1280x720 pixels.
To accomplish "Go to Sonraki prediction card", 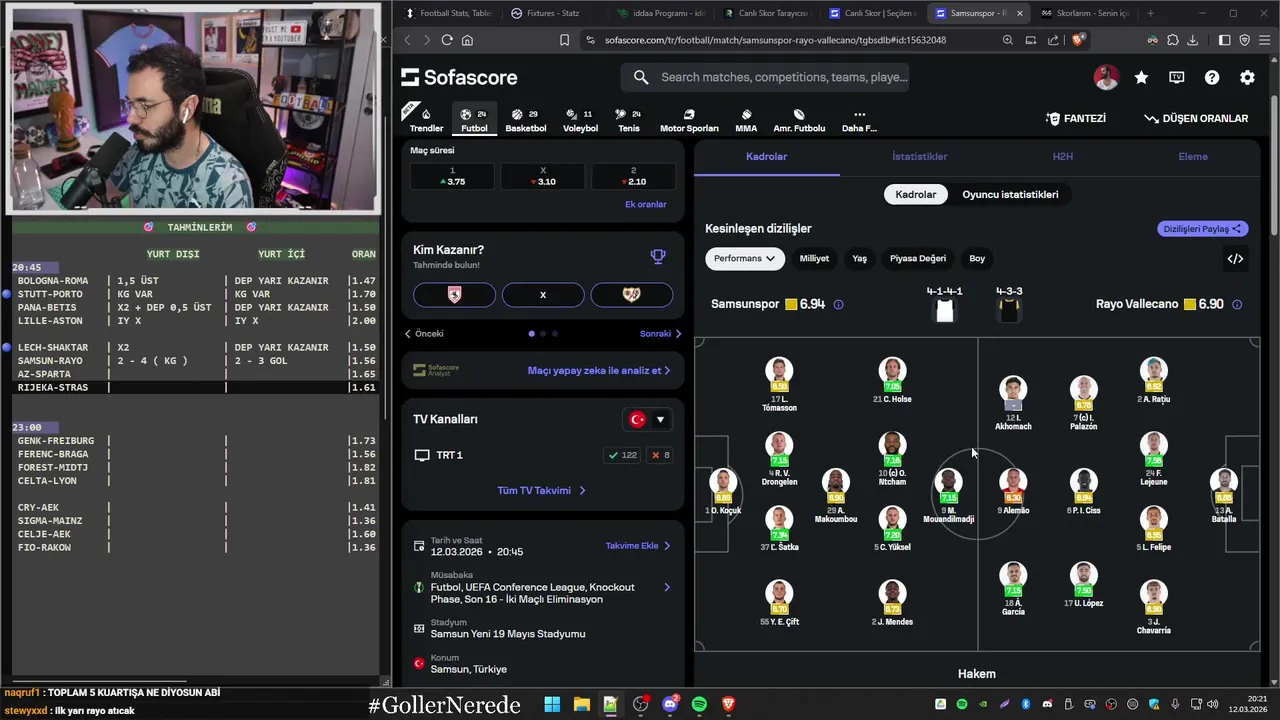I will pyautogui.click(x=660, y=333).
